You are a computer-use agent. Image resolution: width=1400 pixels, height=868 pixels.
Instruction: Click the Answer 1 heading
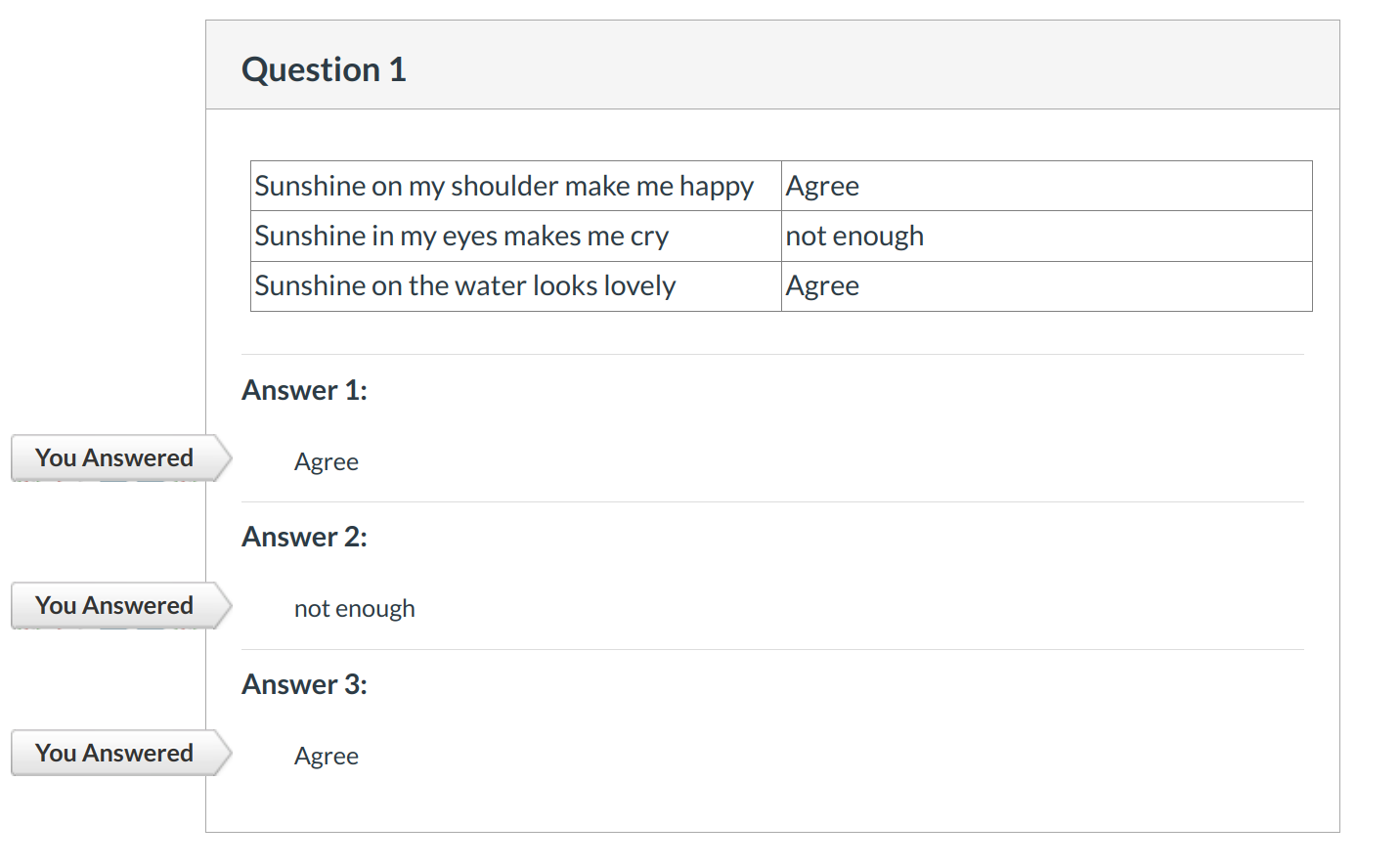point(304,390)
